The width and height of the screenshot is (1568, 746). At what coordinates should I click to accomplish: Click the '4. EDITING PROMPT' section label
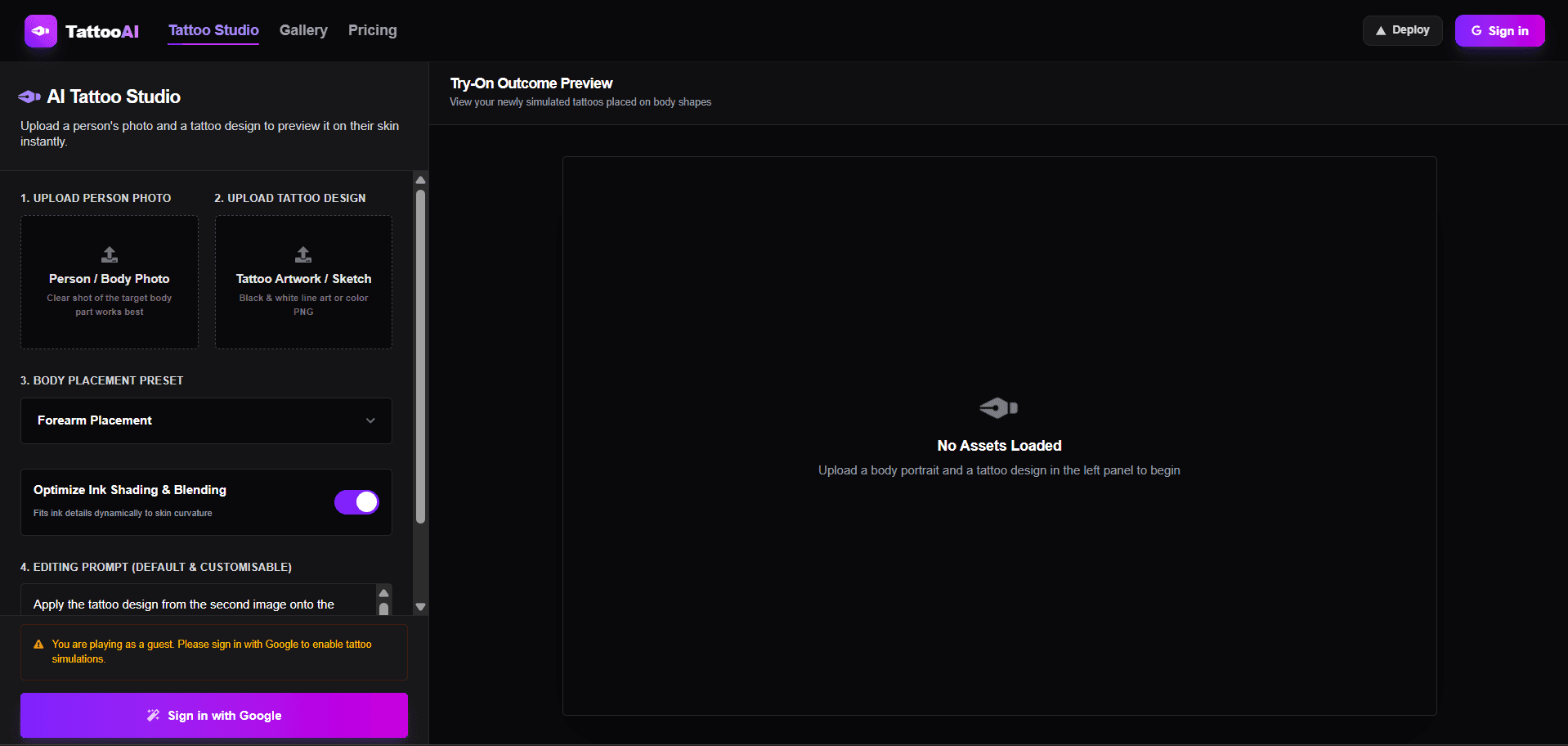point(156,567)
